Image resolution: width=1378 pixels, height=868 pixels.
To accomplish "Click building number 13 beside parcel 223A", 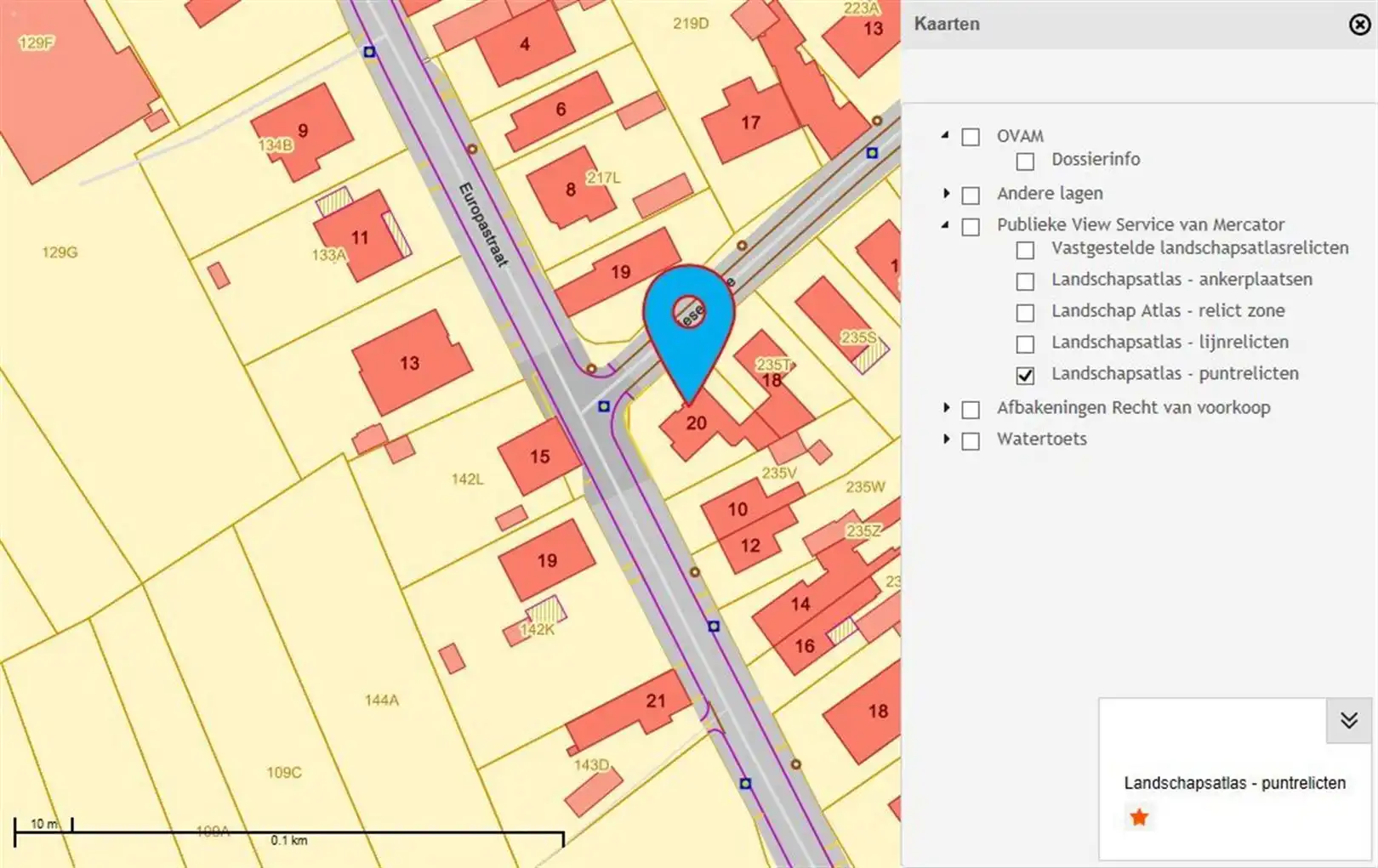I will tap(873, 29).
